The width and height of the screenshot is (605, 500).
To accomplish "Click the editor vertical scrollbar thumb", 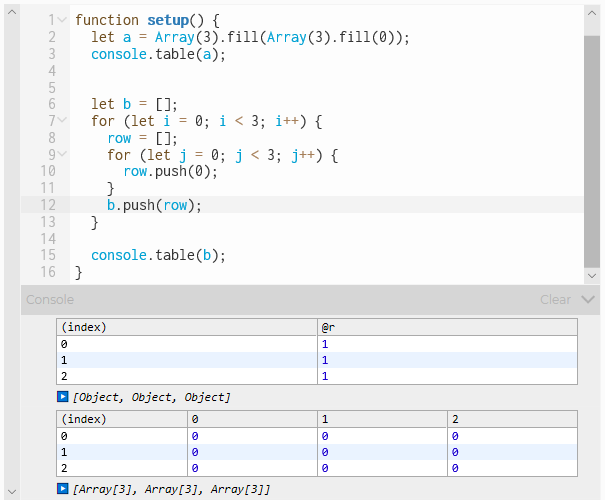I will point(591,151).
